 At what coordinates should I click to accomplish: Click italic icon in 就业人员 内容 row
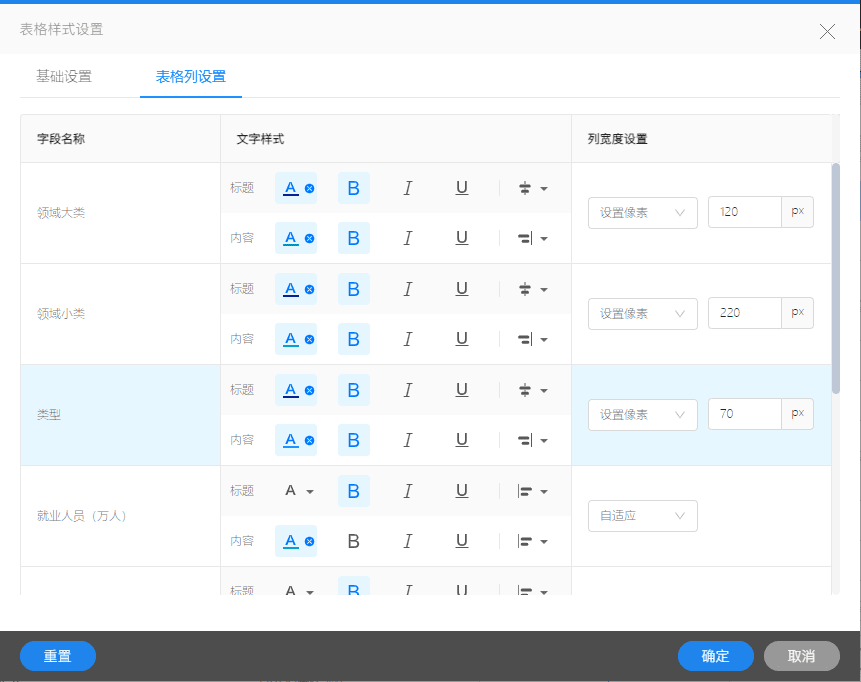coord(407,541)
